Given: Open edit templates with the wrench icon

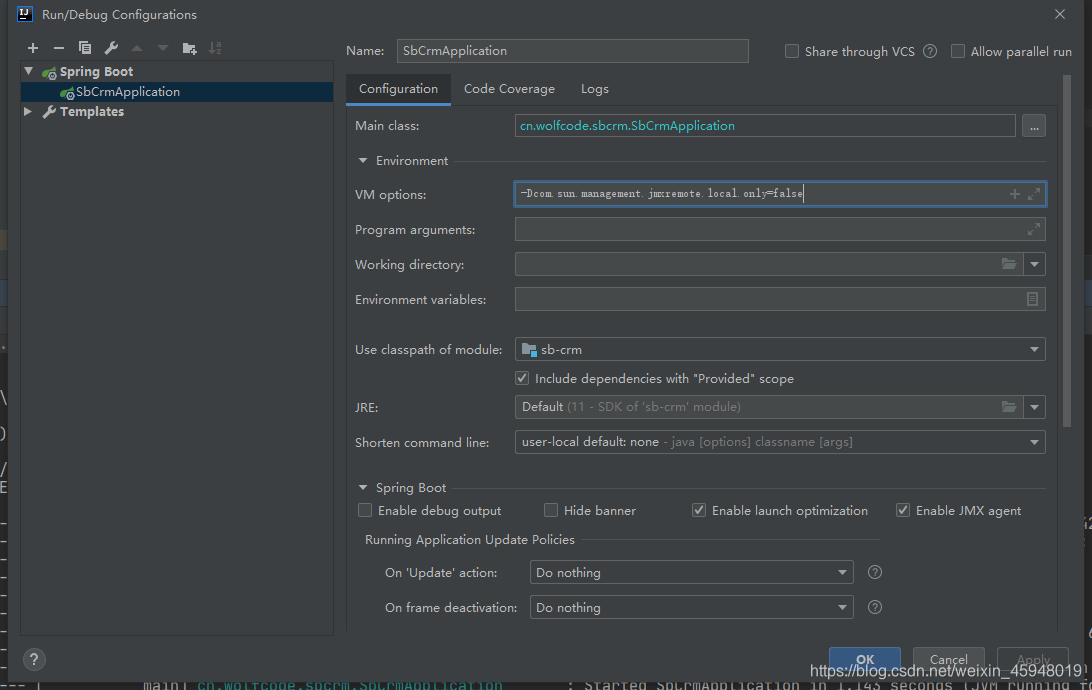Looking at the screenshot, I should click(110, 47).
